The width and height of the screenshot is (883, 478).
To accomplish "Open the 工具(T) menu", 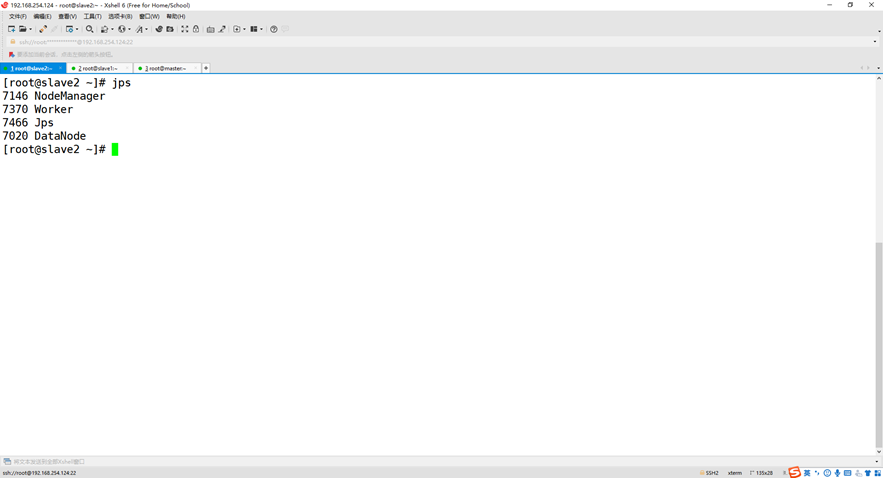I will [x=92, y=16].
